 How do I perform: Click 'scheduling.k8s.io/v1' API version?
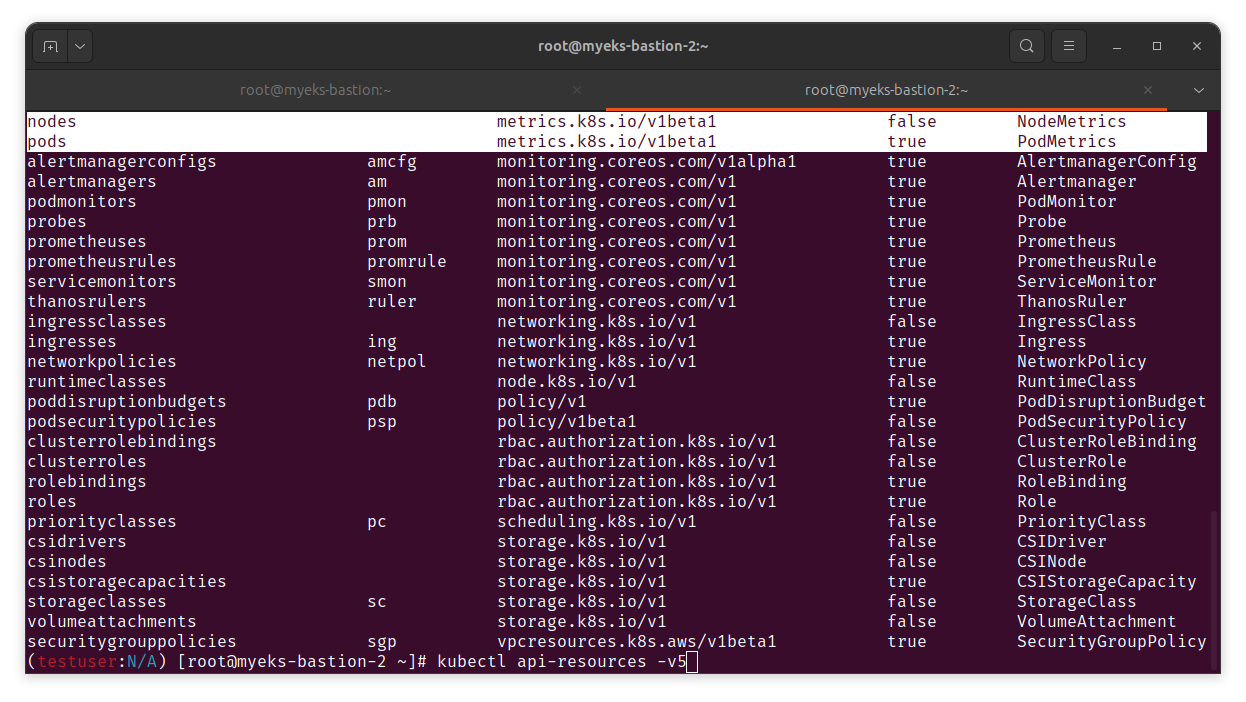click(597, 521)
